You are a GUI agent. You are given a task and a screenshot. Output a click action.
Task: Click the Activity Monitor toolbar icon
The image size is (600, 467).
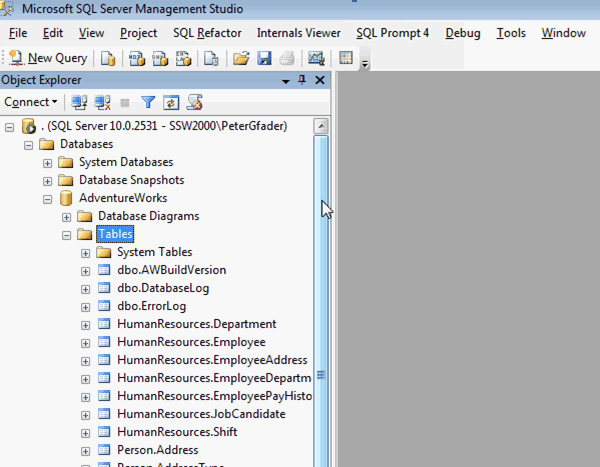click(x=316, y=58)
